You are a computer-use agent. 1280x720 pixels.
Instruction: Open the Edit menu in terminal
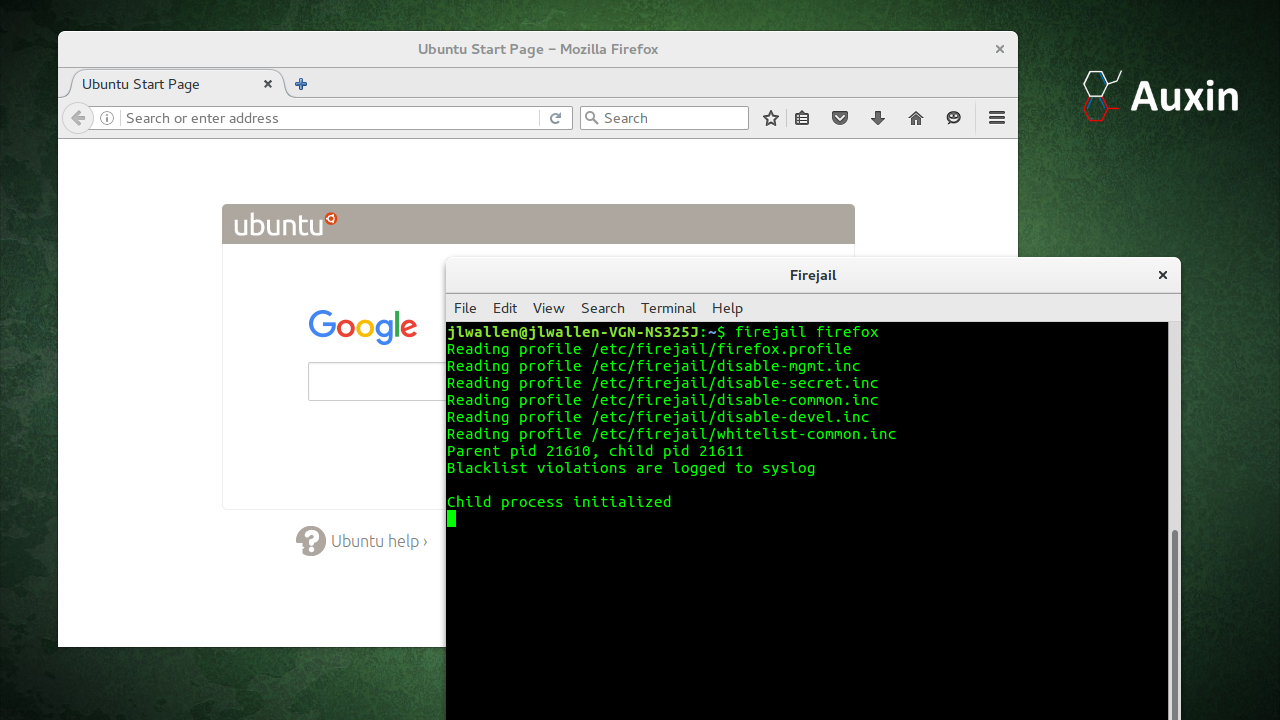click(505, 308)
